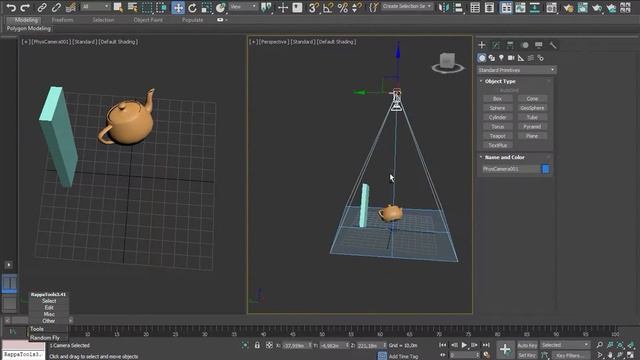Open the Scene Explorer toggle icon
The image size is (640, 360).
click(475, 7)
